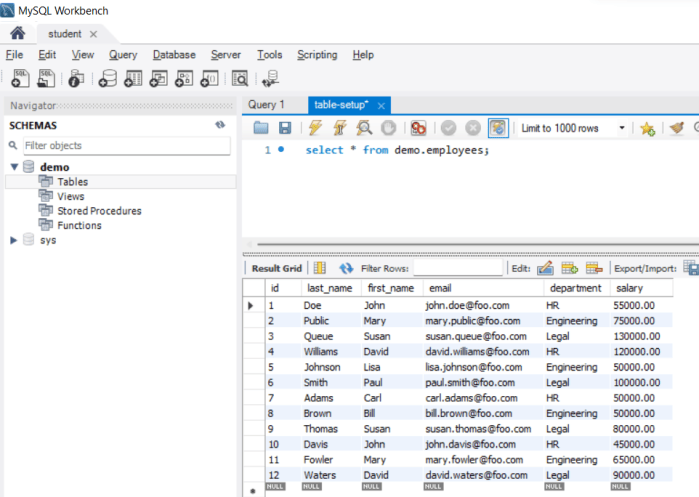Image resolution: width=699 pixels, height=497 pixels.
Task: Export recordset to file icon
Action: 691,268
